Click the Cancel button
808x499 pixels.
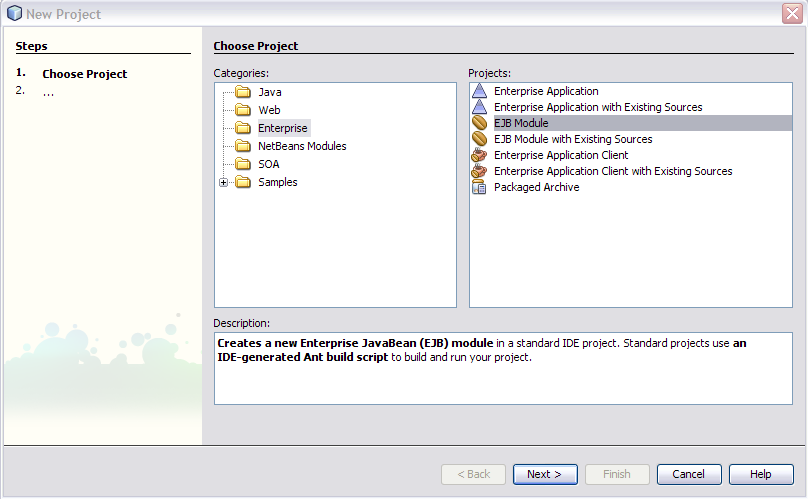point(689,474)
